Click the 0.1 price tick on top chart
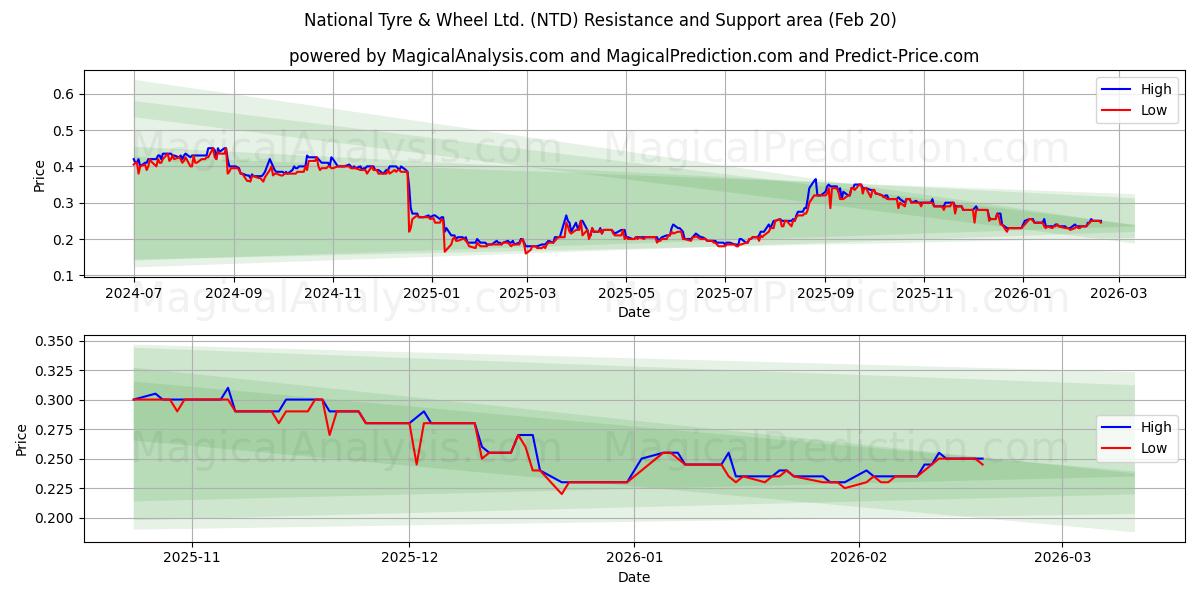Image resolution: width=1200 pixels, height=600 pixels. (x=66, y=276)
